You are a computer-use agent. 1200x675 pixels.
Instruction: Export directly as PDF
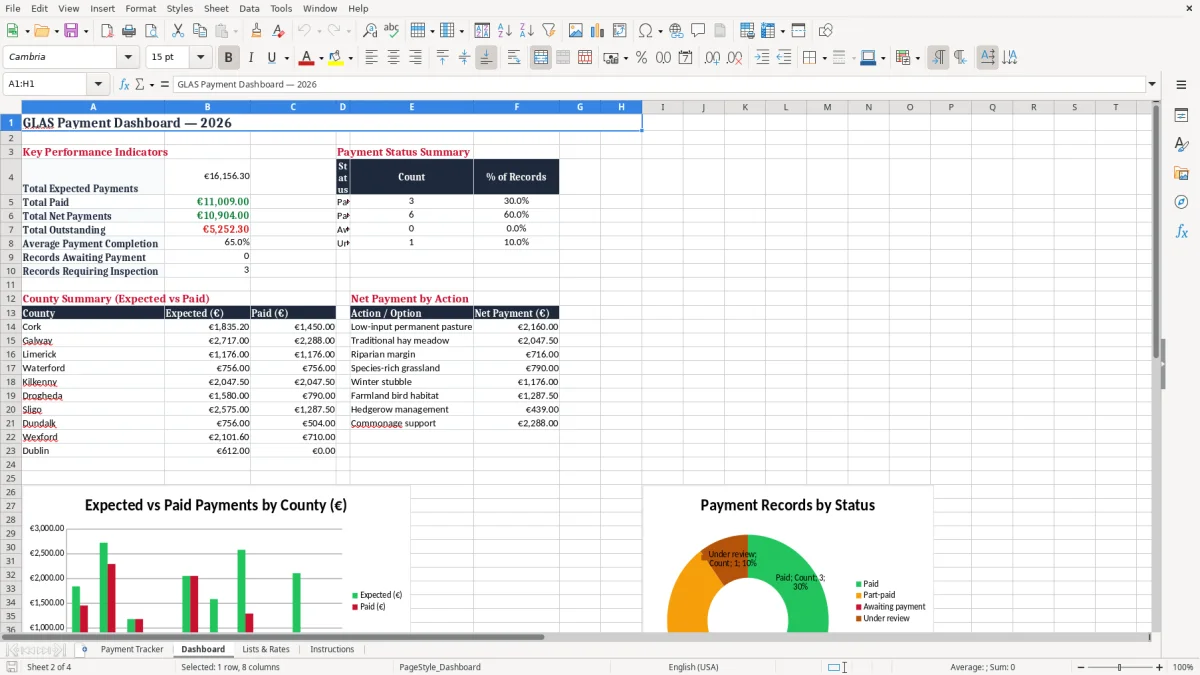click(x=107, y=31)
